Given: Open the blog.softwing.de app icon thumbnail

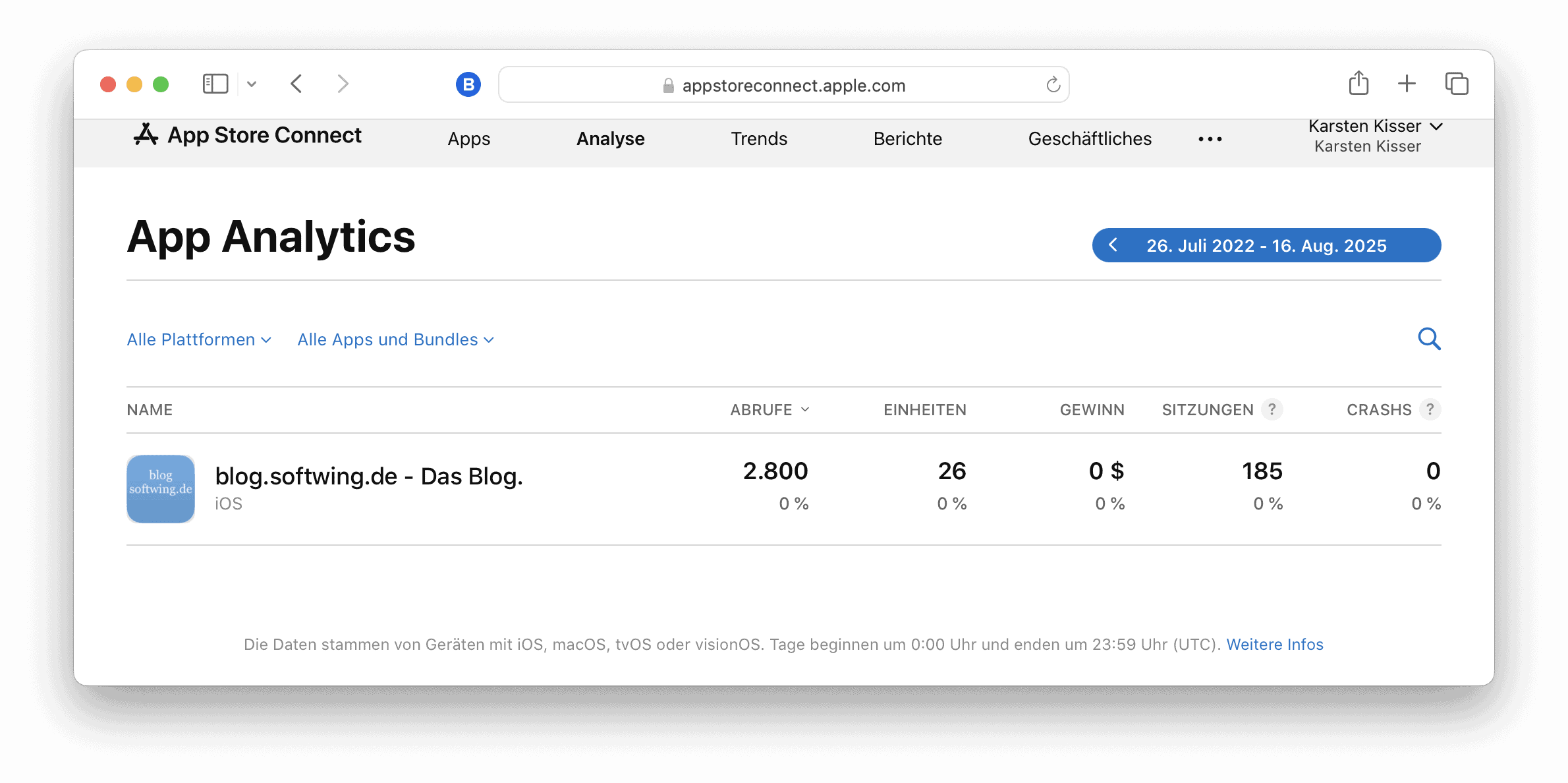Looking at the screenshot, I should tap(161, 488).
